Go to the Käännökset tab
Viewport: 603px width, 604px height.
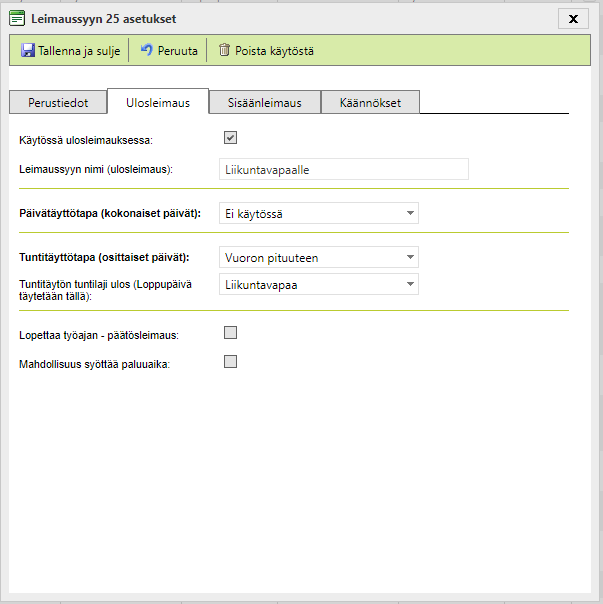point(371,102)
